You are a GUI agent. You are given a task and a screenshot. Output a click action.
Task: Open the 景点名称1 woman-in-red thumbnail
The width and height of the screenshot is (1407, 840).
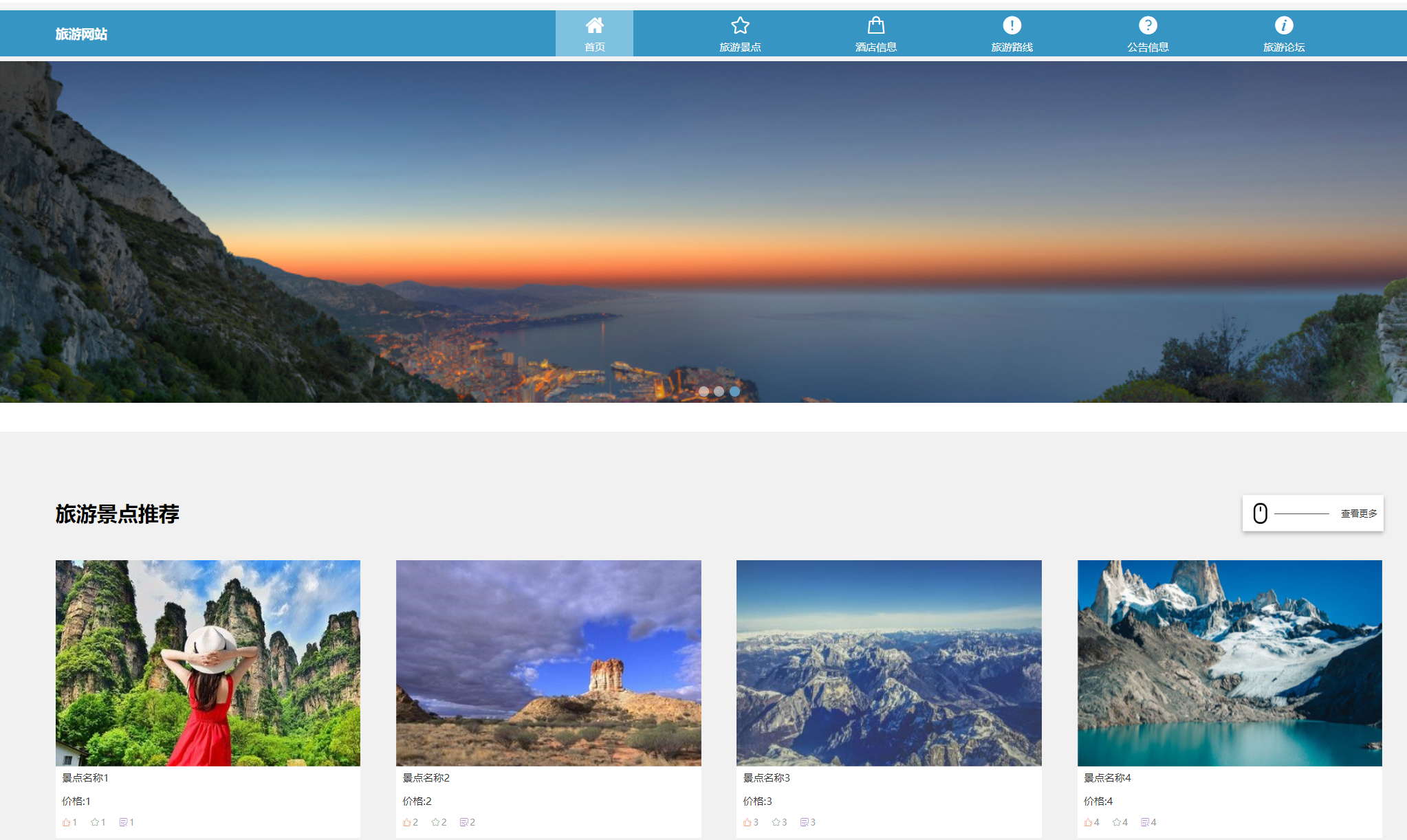pyautogui.click(x=208, y=663)
